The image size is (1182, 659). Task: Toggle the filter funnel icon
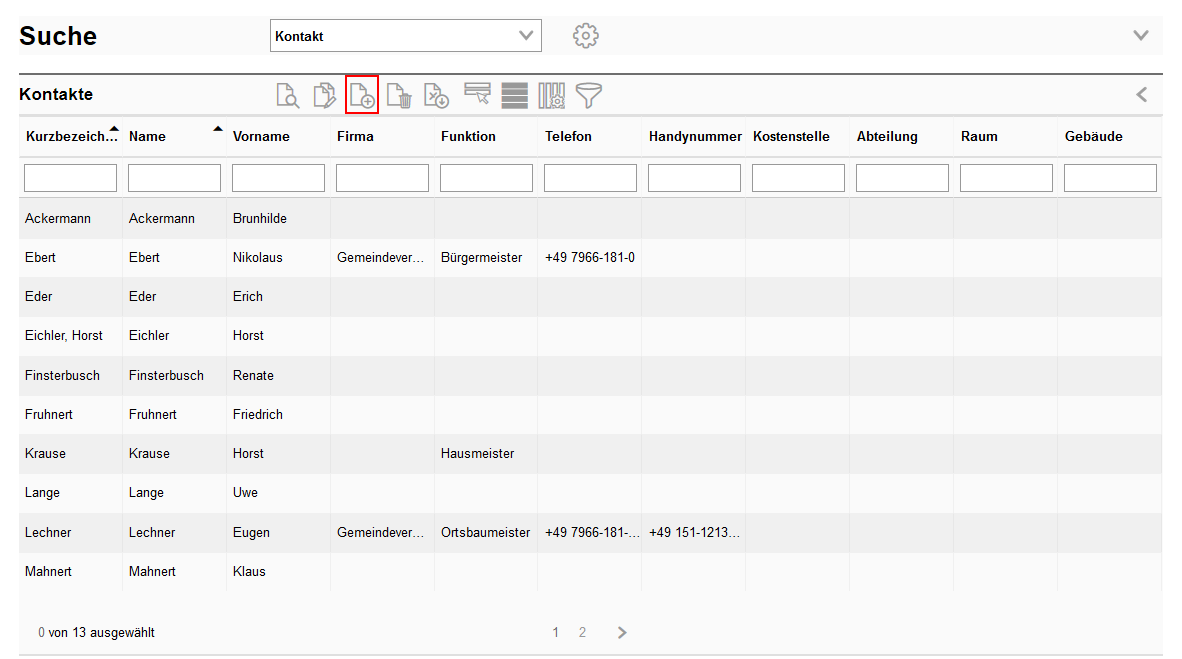point(589,96)
